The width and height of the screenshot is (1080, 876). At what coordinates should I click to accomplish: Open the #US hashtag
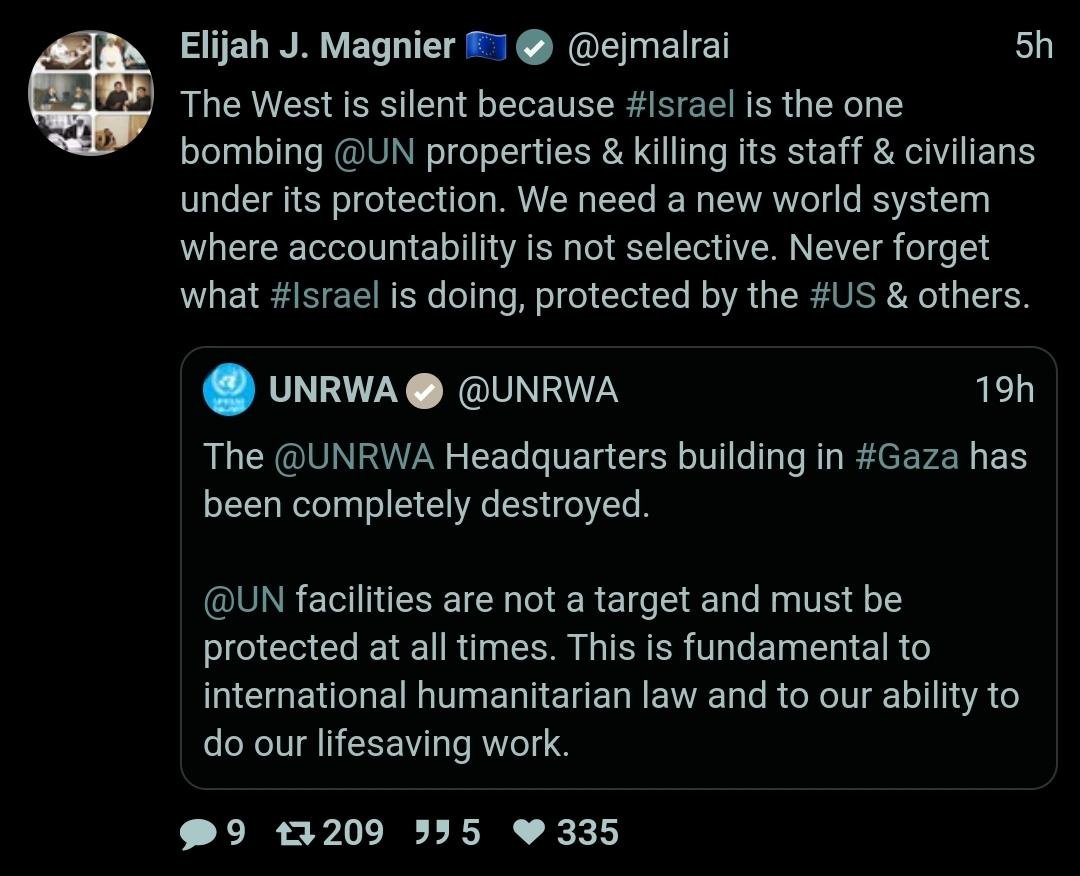click(x=841, y=296)
